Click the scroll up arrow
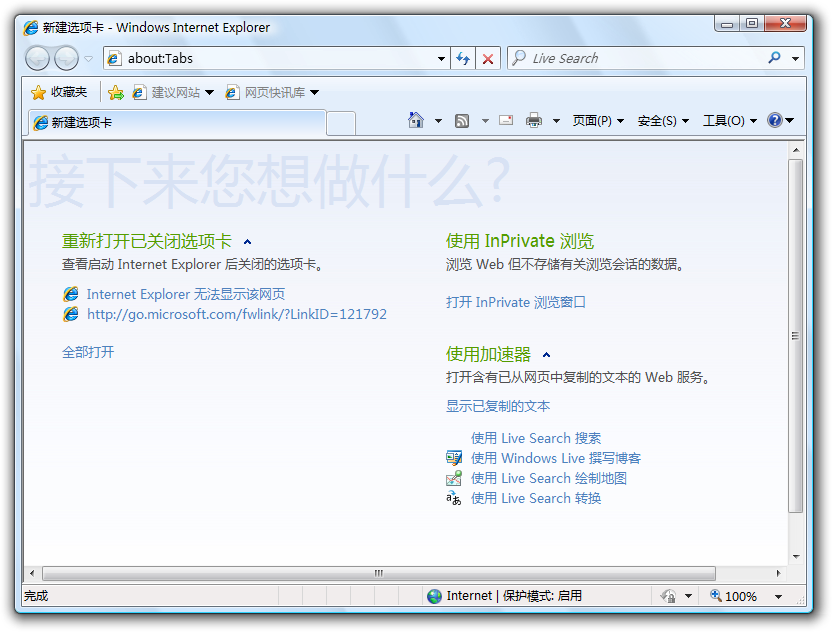This screenshot has width=832, height=632. pyautogui.click(x=796, y=151)
